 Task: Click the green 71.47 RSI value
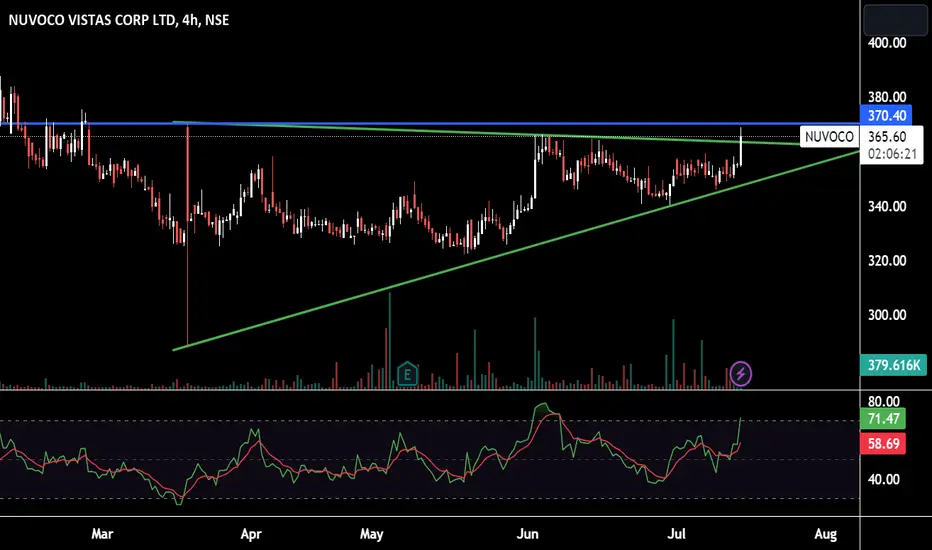(x=883, y=419)
